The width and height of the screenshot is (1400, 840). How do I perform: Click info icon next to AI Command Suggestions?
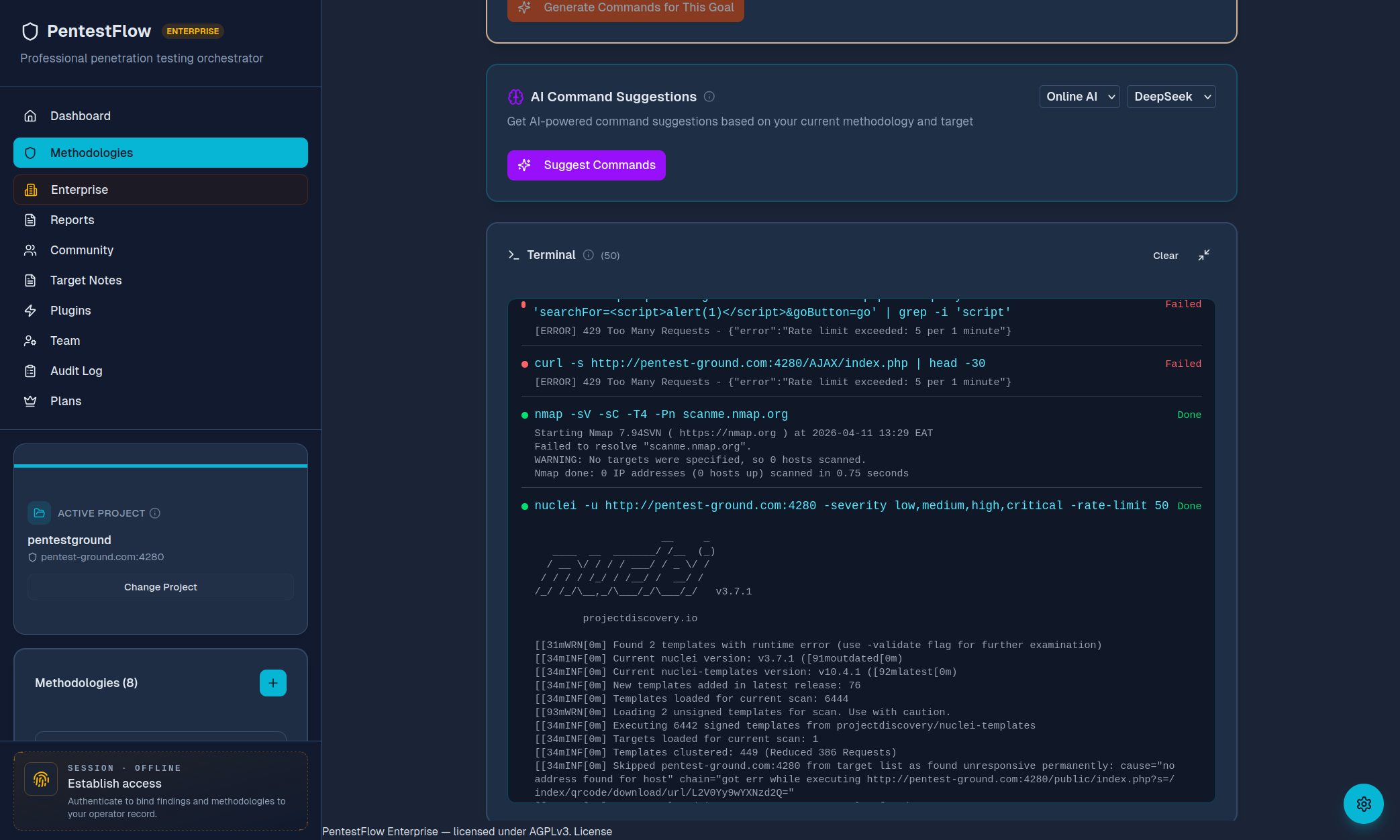pyautogui.click(x=709, y=97)
